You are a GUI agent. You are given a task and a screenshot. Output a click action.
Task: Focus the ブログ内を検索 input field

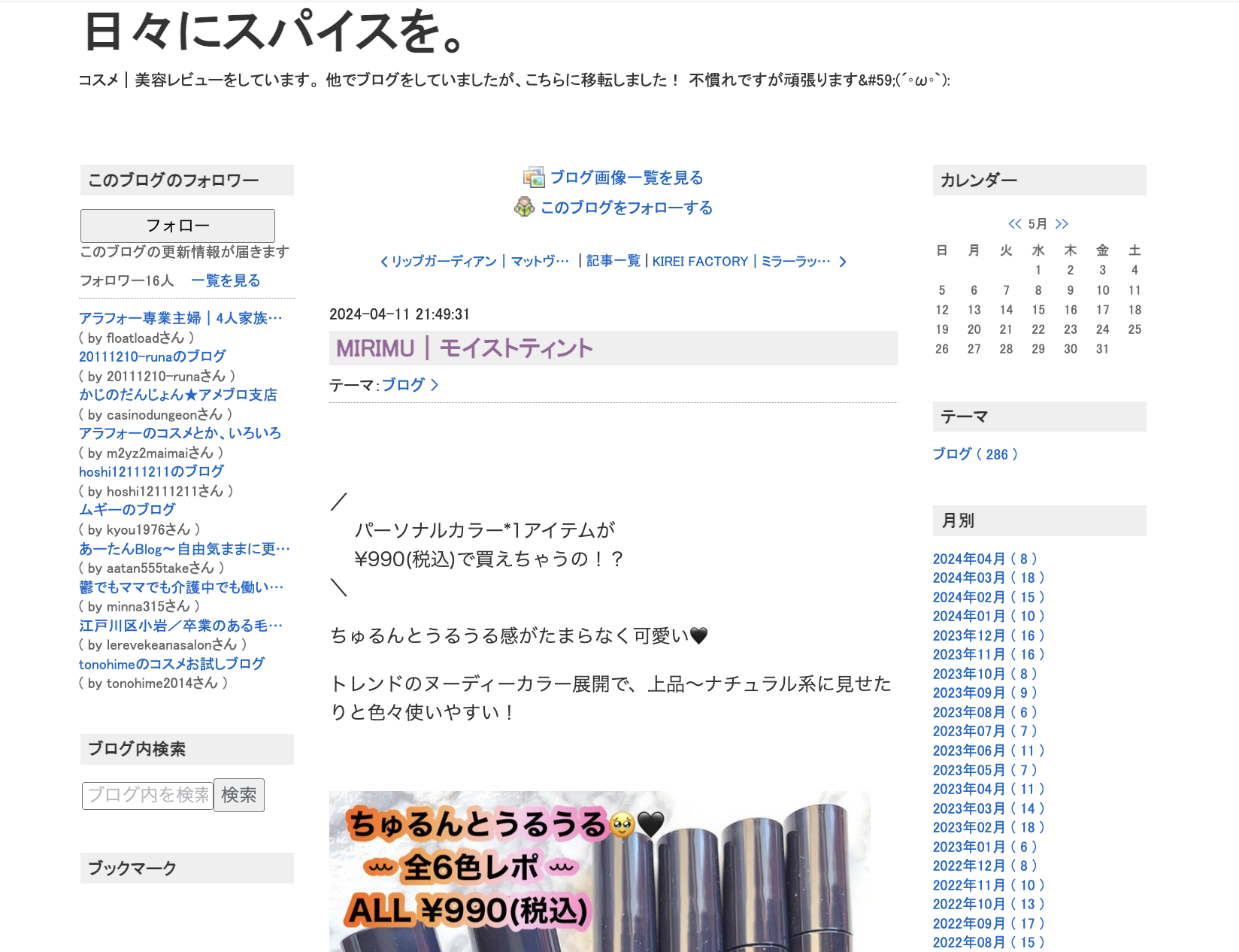147,795
